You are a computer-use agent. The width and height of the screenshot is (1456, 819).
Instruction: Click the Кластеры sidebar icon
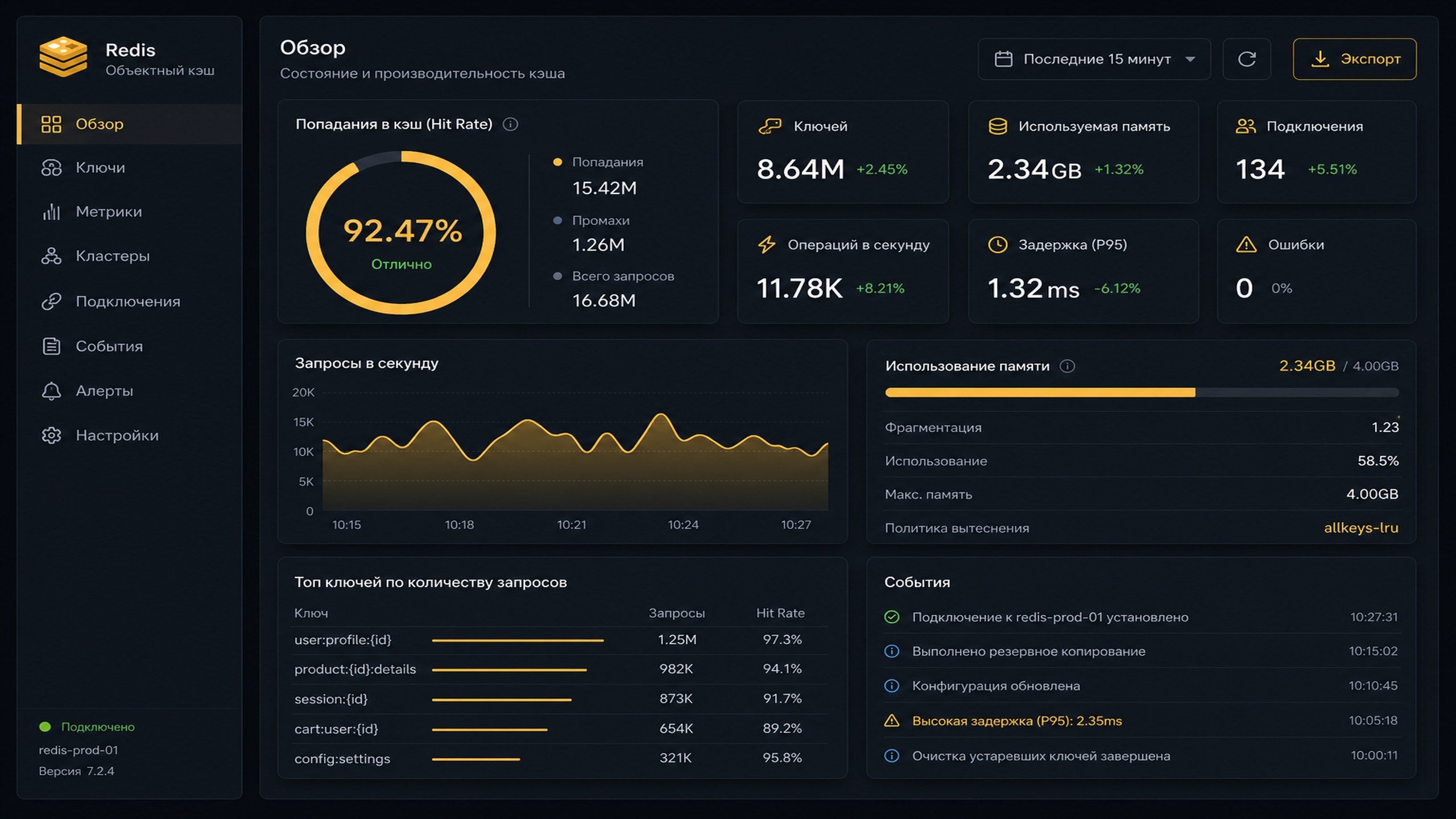[51, 256]
